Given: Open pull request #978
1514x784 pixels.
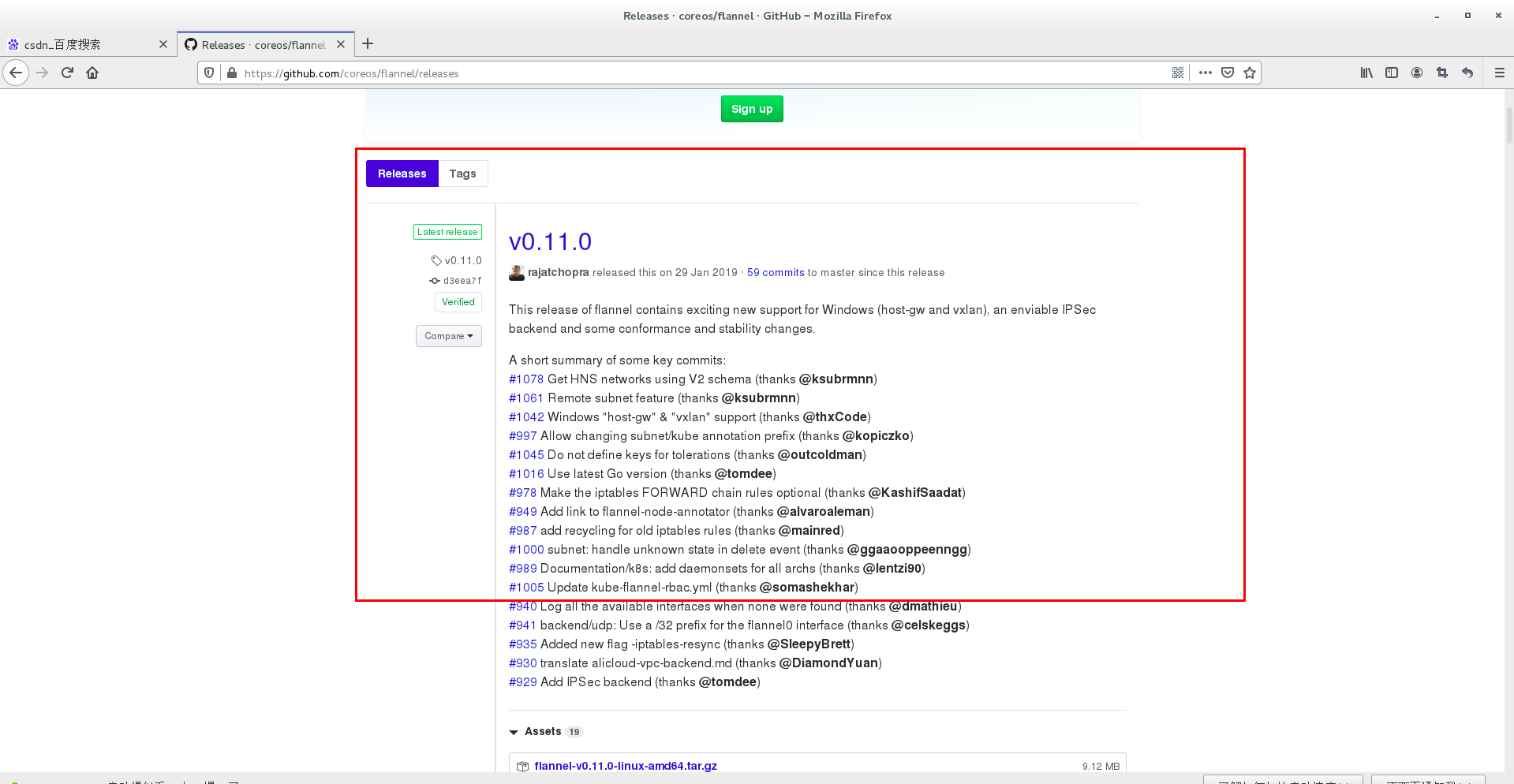Looking at the screenshot, I should pyautogui.click(x=523, y=493).
